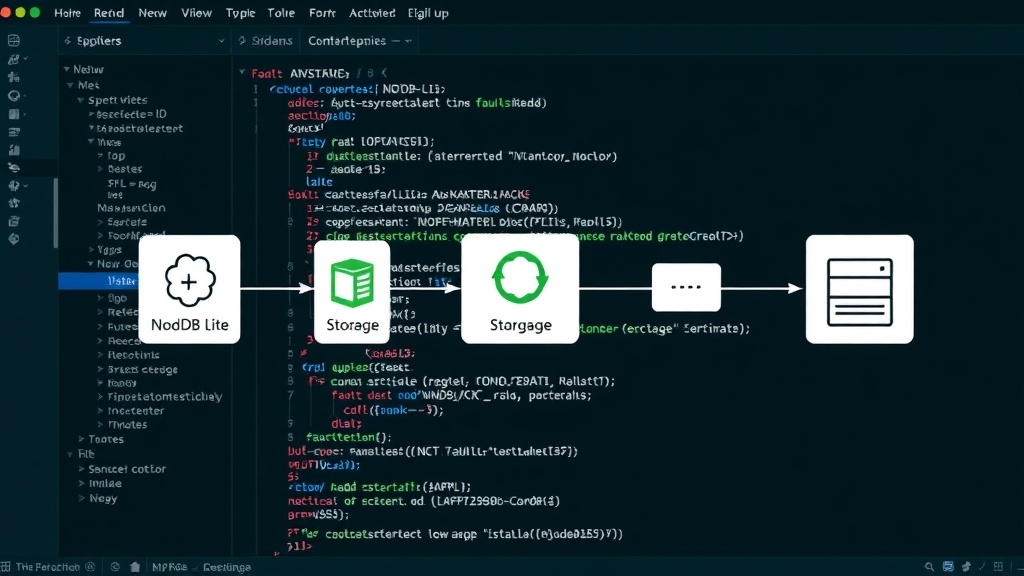The image size is (1024, 576).
Task: Switch to the Contarteprles tab
Action: pos(347,40)
